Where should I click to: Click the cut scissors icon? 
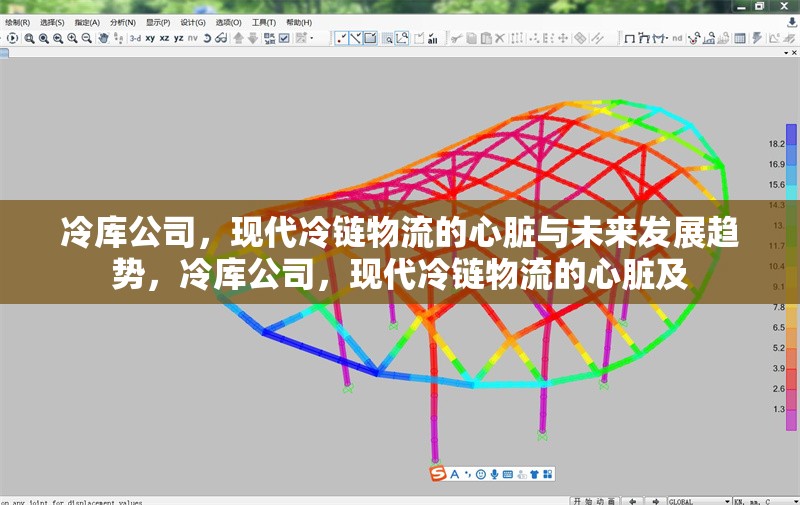(457, 38)
